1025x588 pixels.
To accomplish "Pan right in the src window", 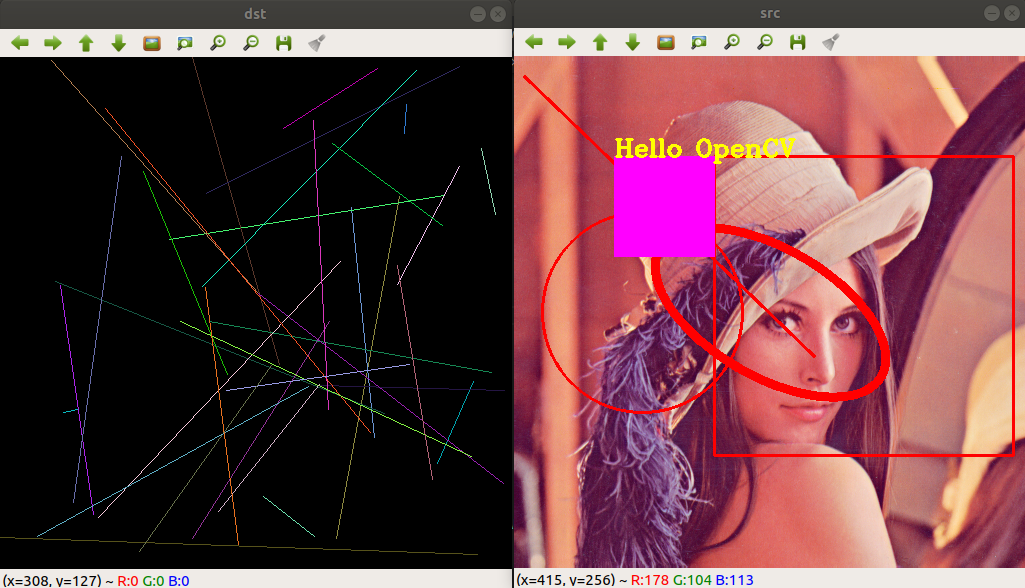I will [x=567, y=43].
